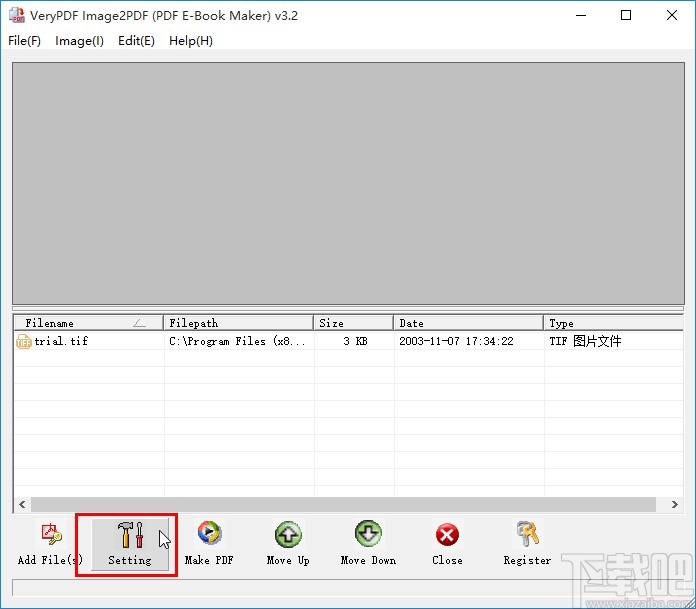Screen dimensions: 696x609
Task: Open the File(F) menu
Action: tap(24, 41)
